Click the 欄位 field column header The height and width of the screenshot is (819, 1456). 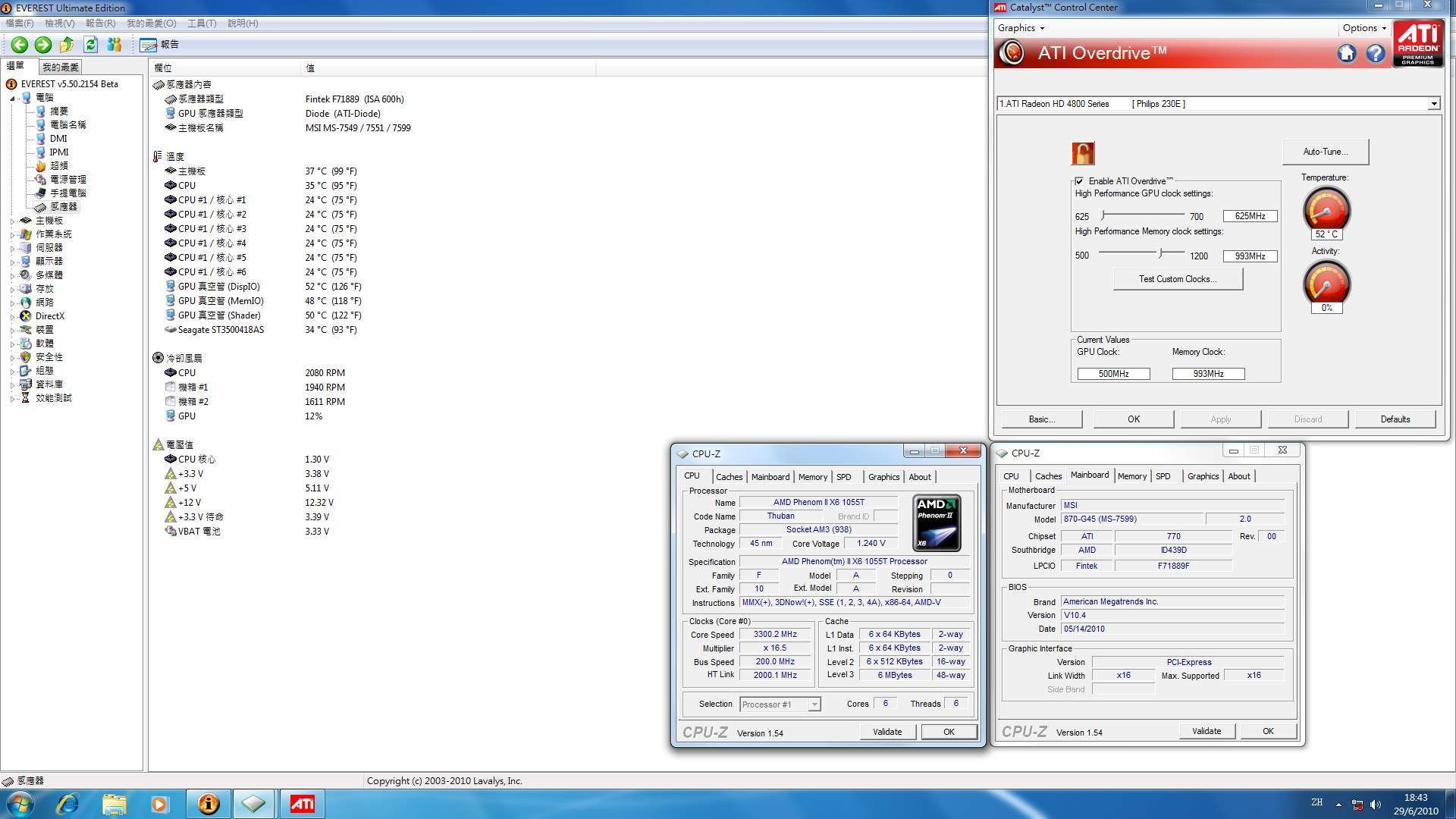[224, 68]
